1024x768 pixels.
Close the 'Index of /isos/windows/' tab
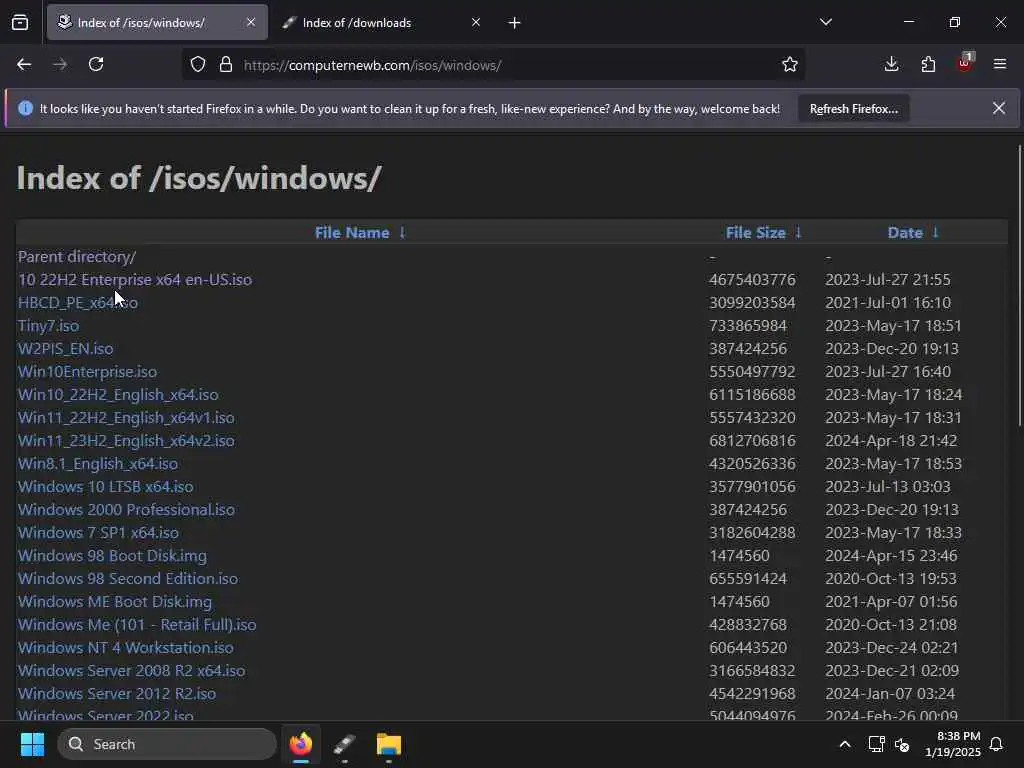[x=251, y=22]
